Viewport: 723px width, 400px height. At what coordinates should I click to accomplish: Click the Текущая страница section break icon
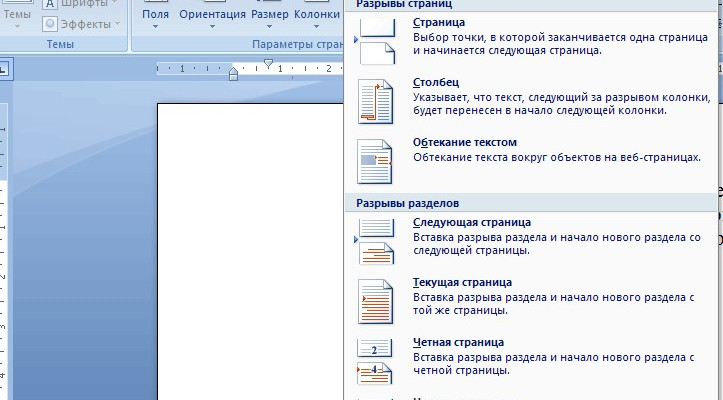[x=375, y=301]
